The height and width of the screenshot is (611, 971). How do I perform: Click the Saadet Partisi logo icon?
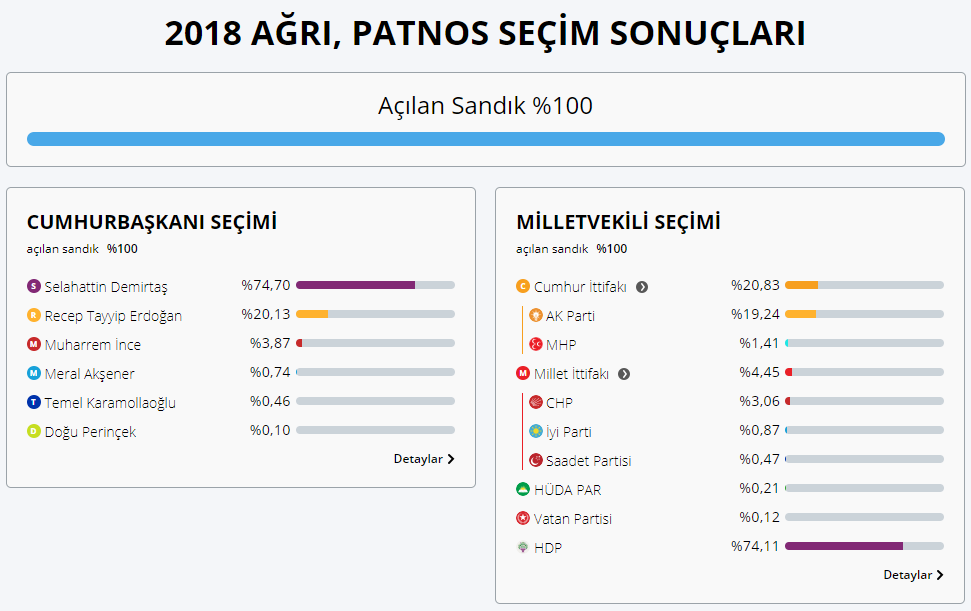(x=536, y=460)
